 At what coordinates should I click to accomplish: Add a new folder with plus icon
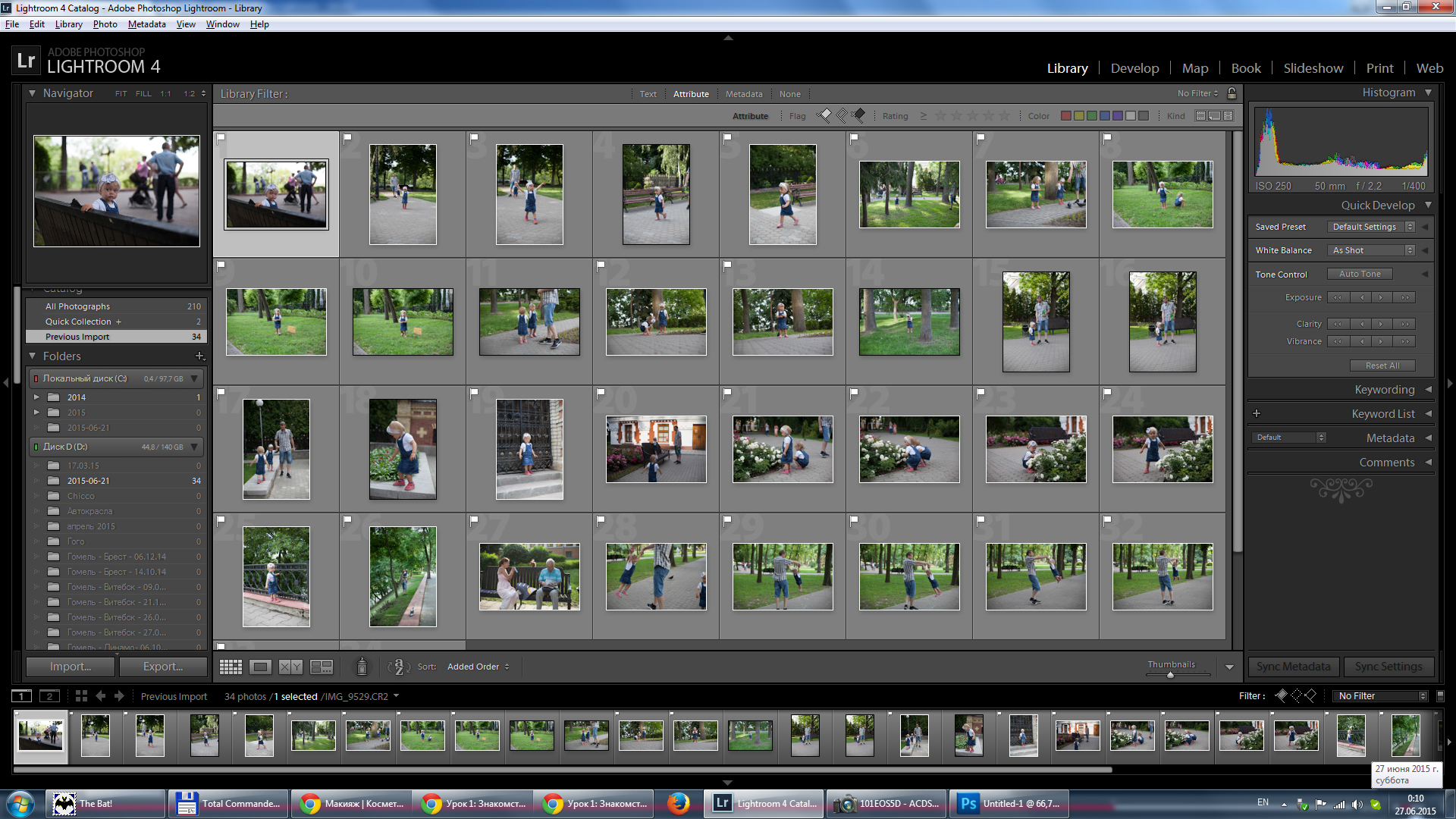(200, 356)
